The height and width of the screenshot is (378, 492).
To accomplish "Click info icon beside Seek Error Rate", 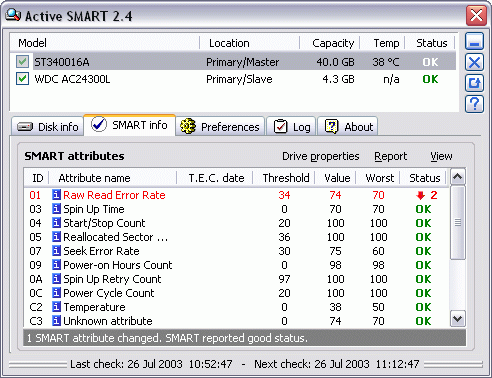I will (56, 251).
